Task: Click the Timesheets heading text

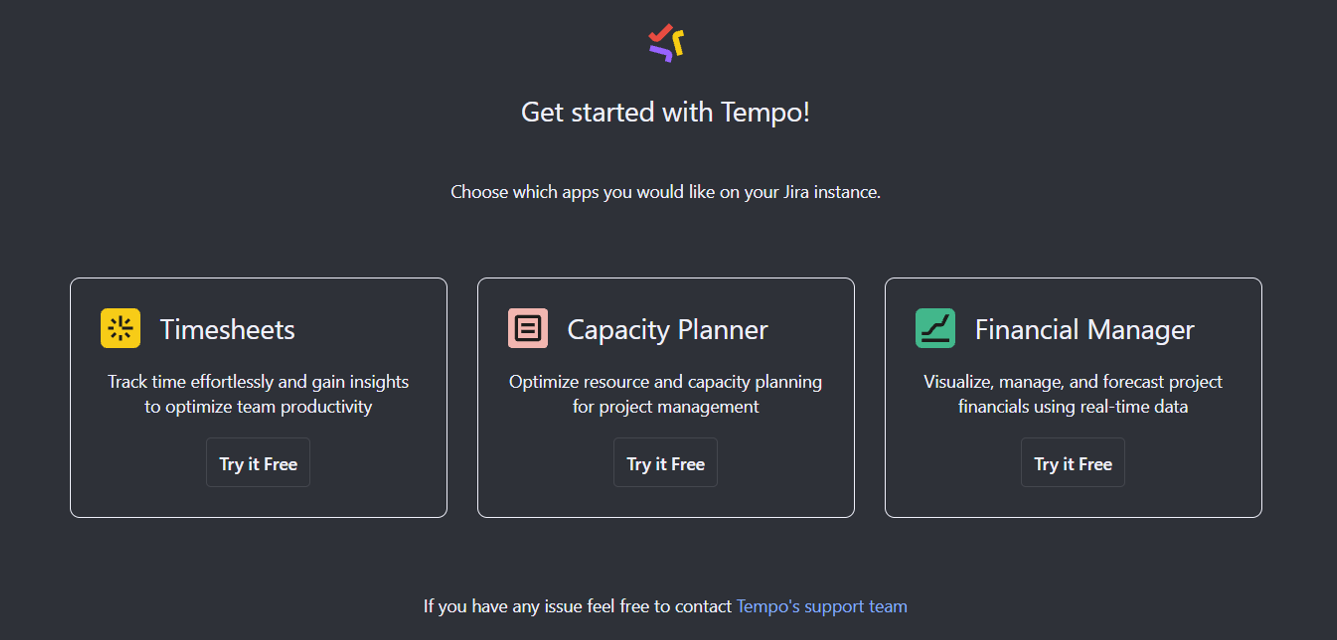Action: tap(227, 328)
